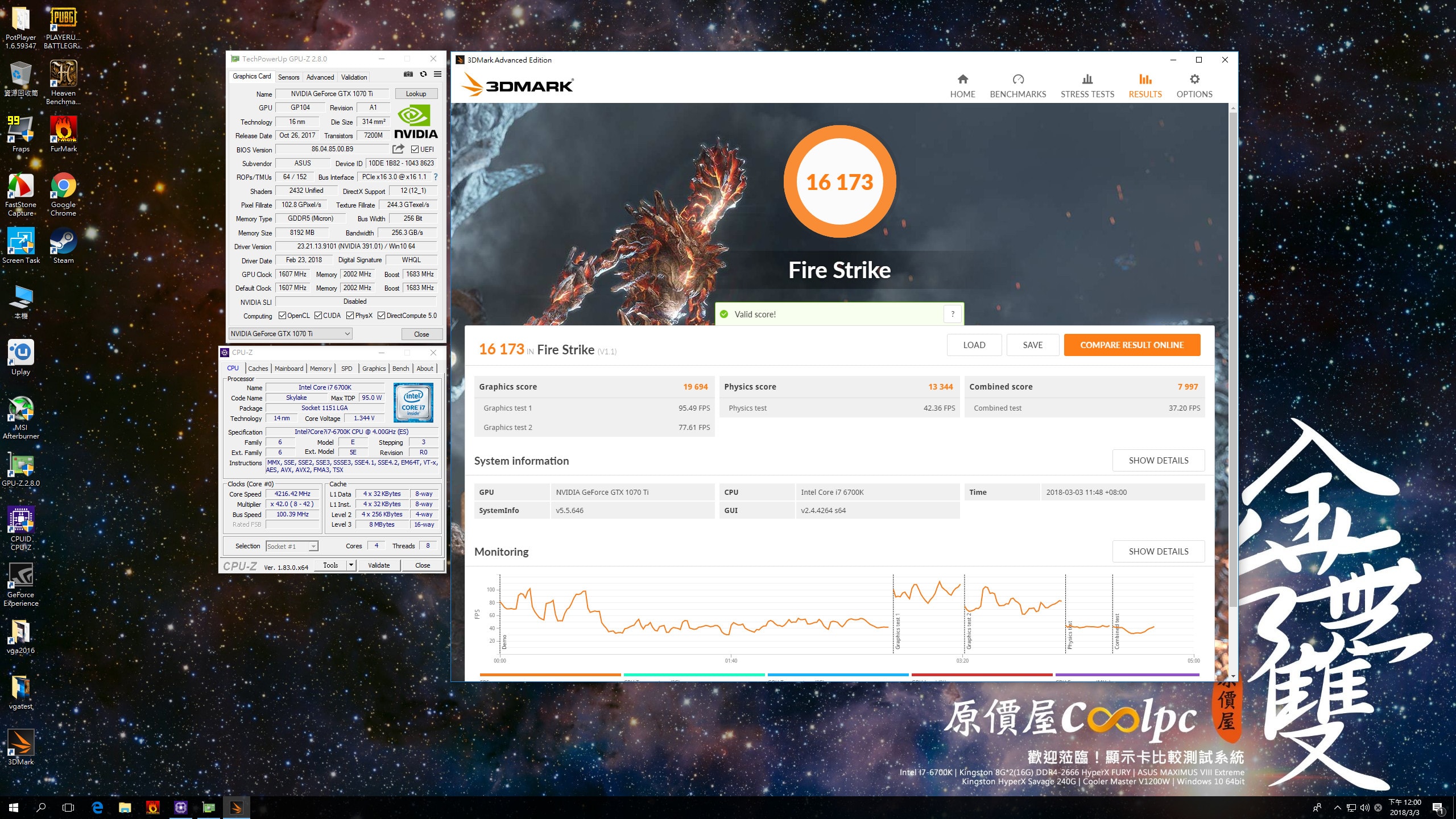Take GPU-Z screenshot via camera icon

pyautogui.click(x=408, y=75)
